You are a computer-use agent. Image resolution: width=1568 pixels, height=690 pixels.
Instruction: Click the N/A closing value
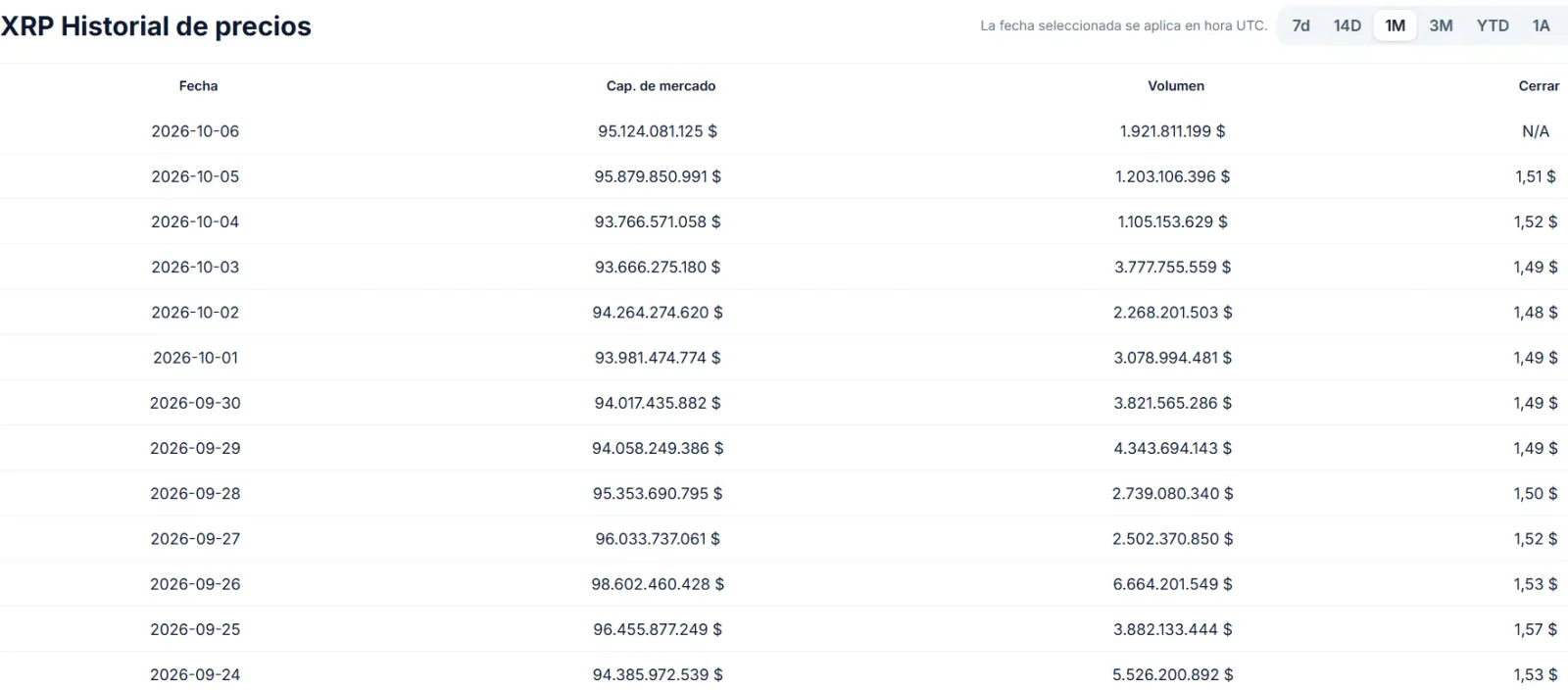pyautogui.click(x=1536, y=131)
